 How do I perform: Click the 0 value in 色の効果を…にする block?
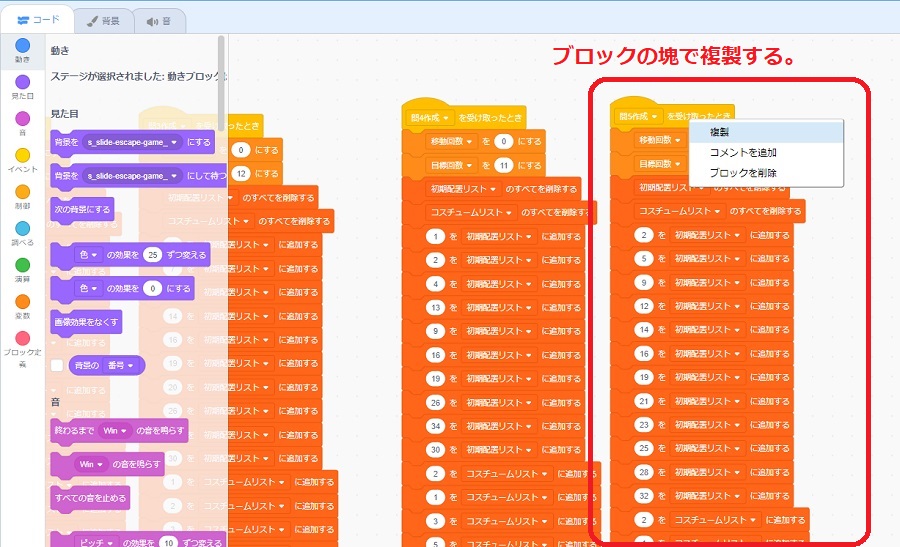(152, 289)
